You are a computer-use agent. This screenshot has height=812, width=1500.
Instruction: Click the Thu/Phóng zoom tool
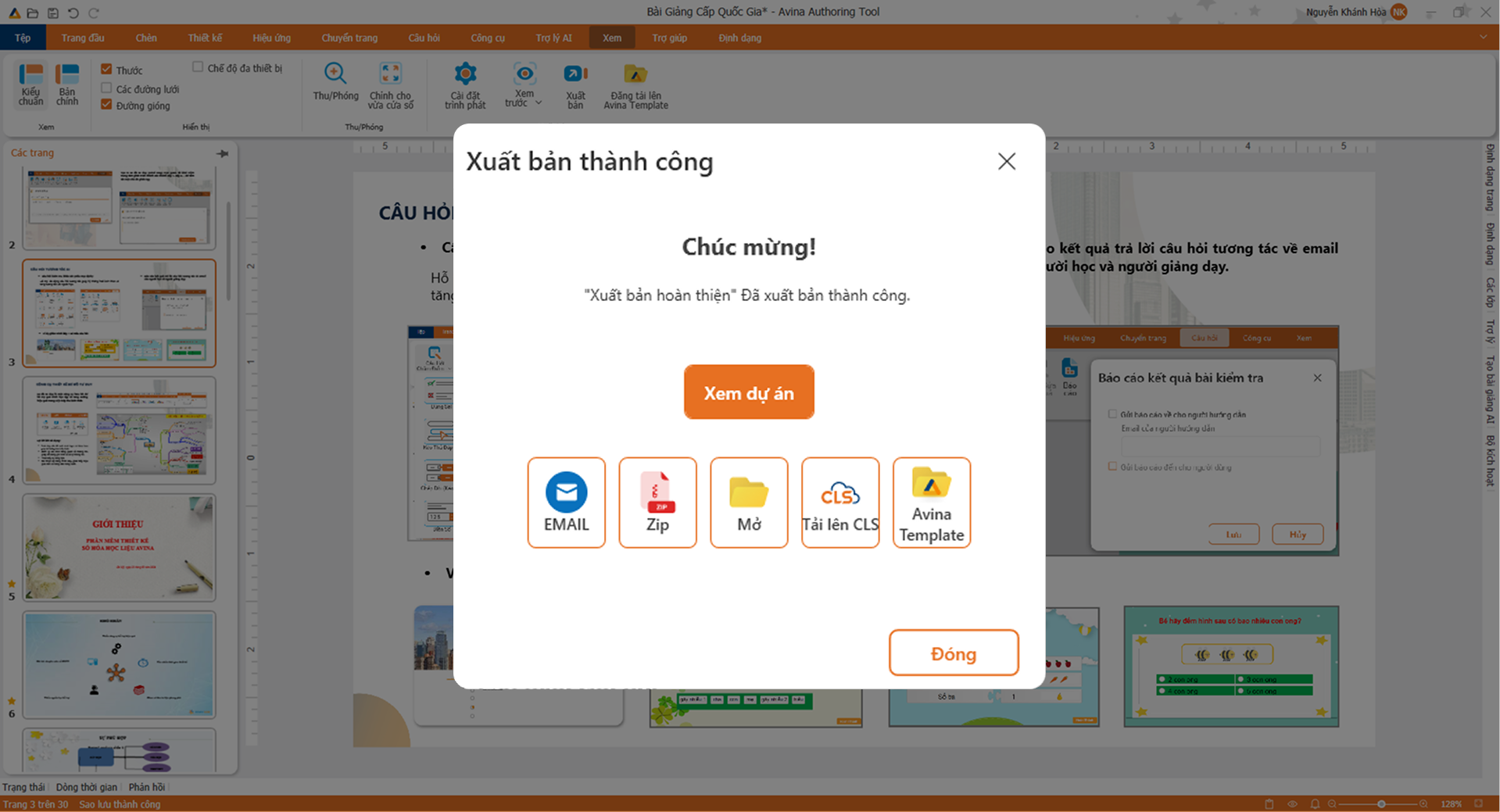[335, 82]
